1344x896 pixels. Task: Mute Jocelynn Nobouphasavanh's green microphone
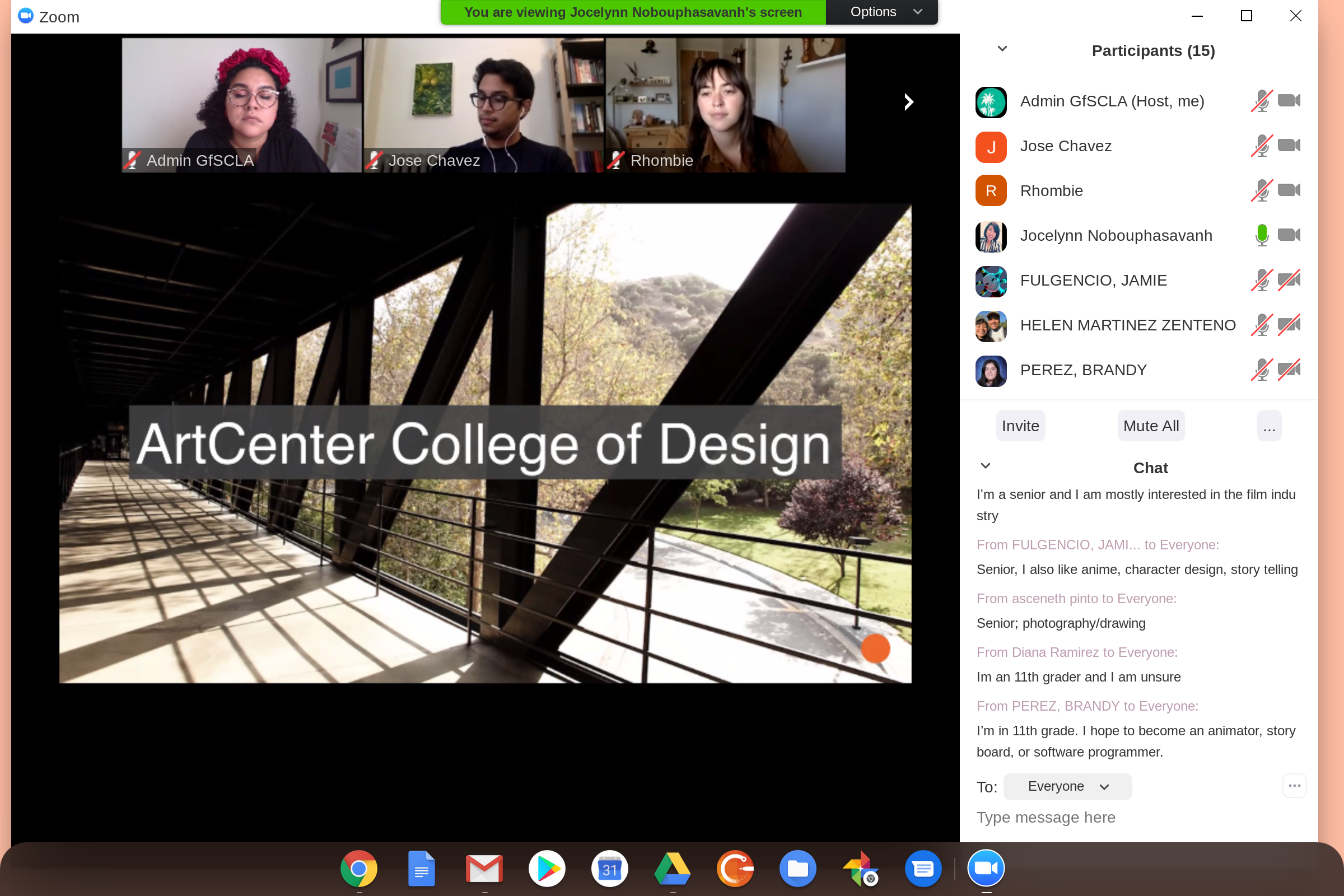click(x=1262, y=235)
